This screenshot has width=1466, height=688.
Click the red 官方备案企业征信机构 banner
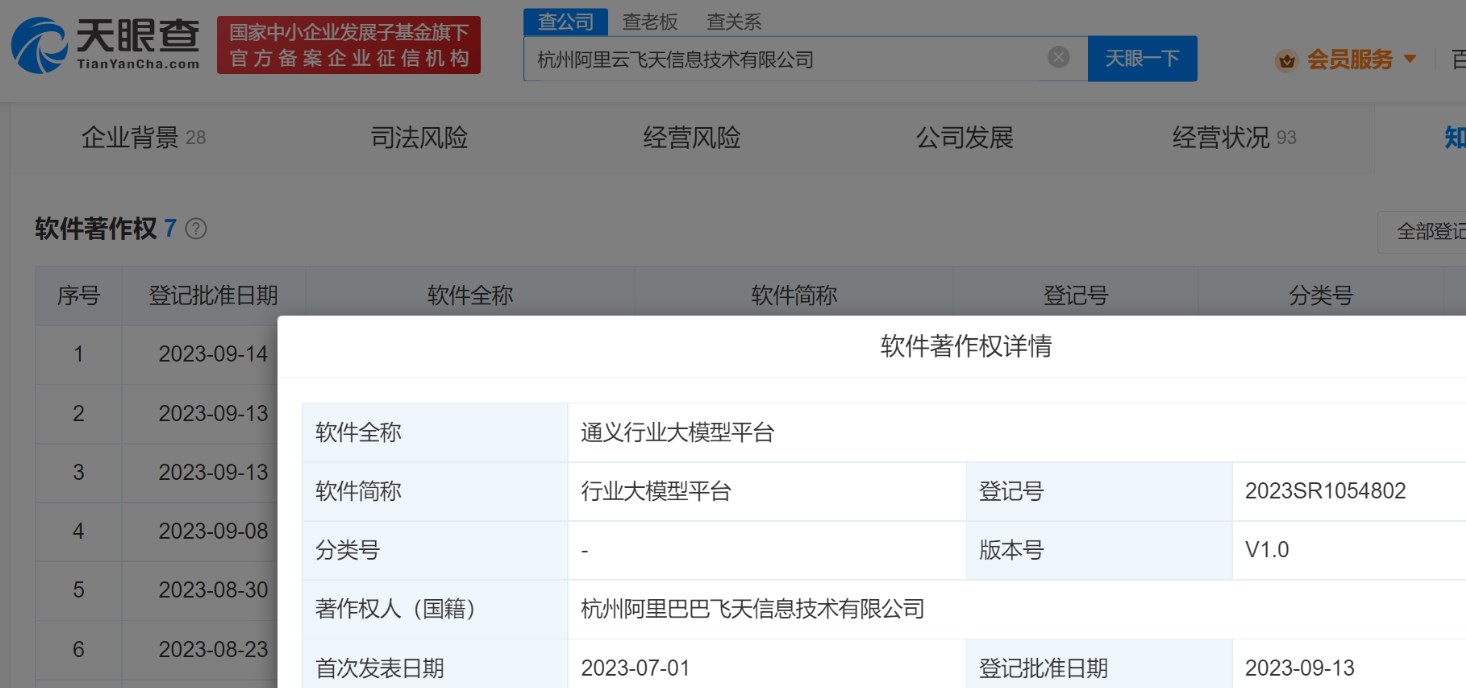click(x=349, y=45)
